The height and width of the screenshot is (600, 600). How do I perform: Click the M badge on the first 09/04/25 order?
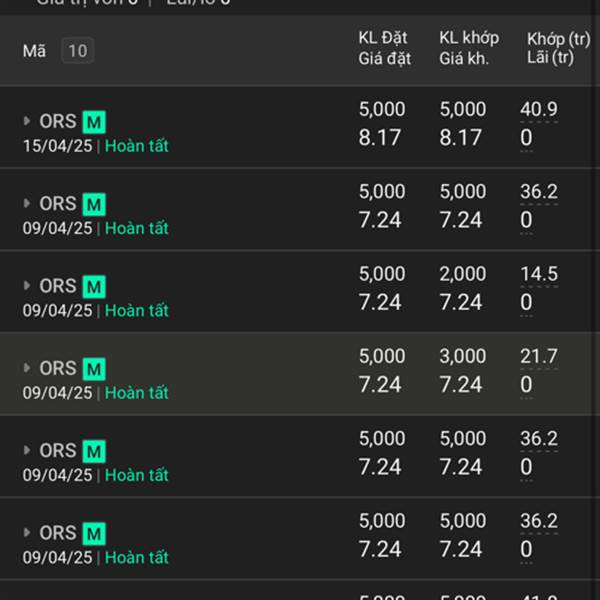coord(94,204)
